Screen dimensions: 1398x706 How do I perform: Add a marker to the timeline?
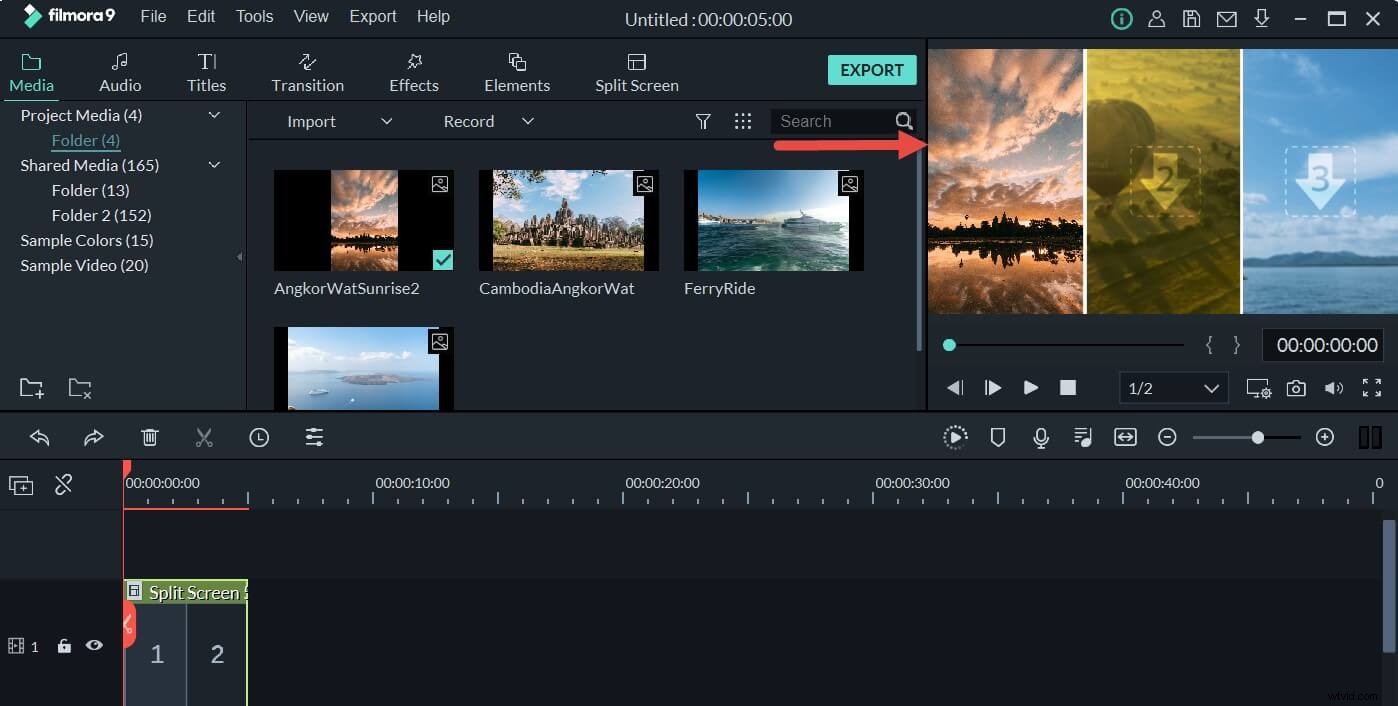coord(997,437)
